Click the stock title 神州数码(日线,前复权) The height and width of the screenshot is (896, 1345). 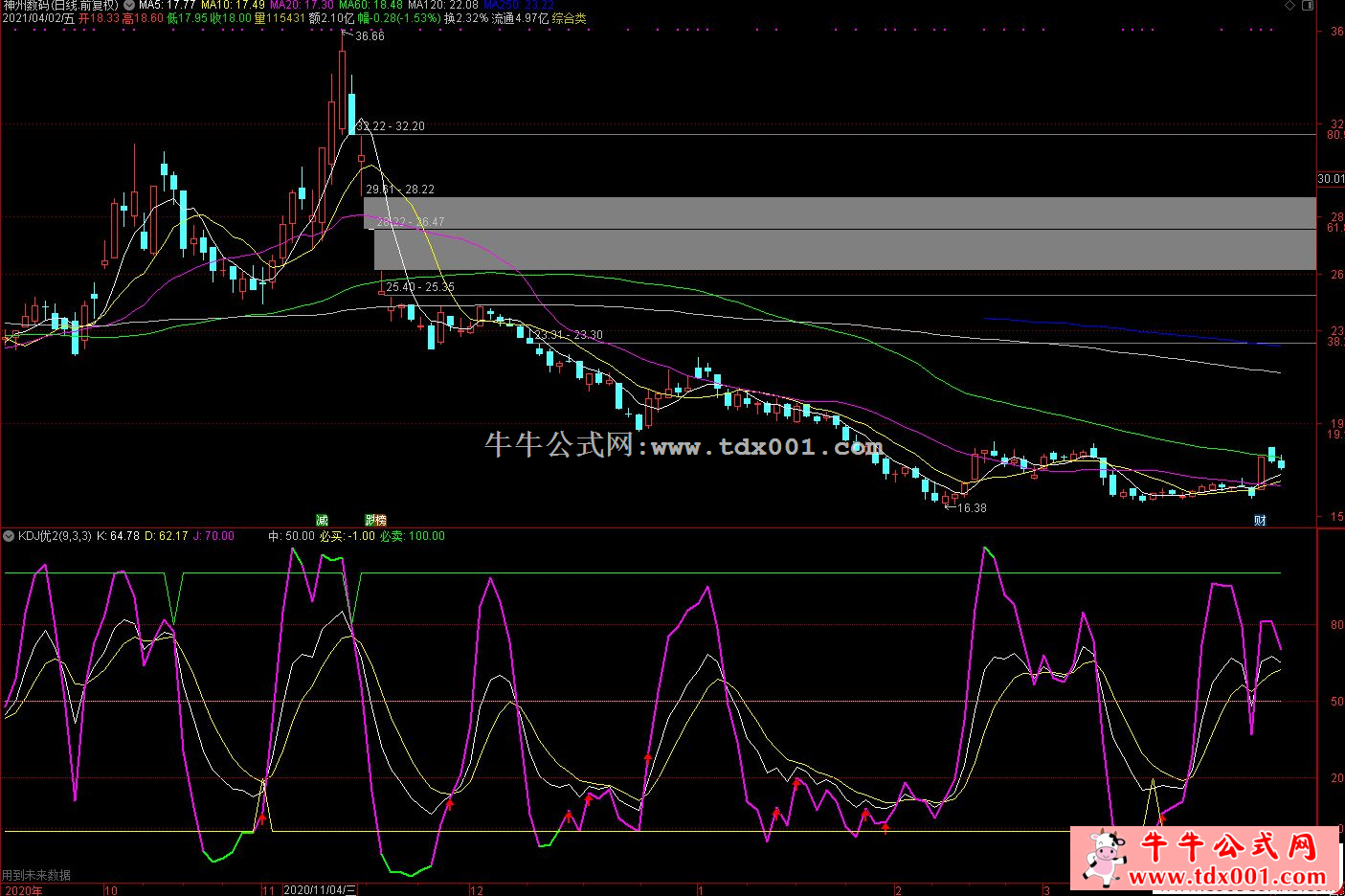[59, 6]
